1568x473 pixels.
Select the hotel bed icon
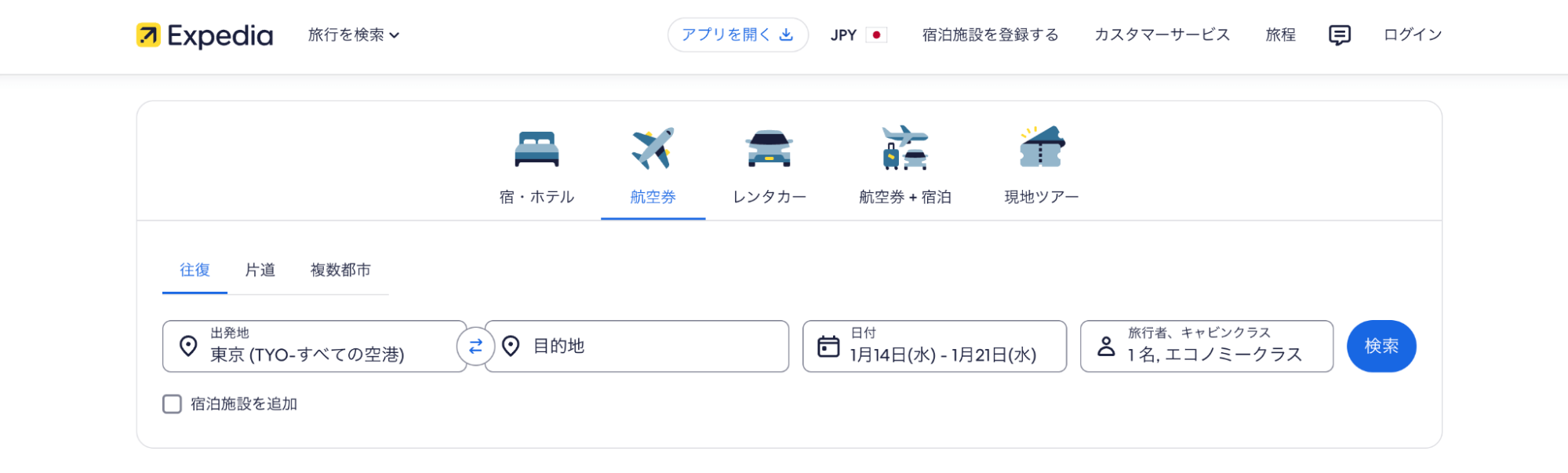tap(537, 148)
